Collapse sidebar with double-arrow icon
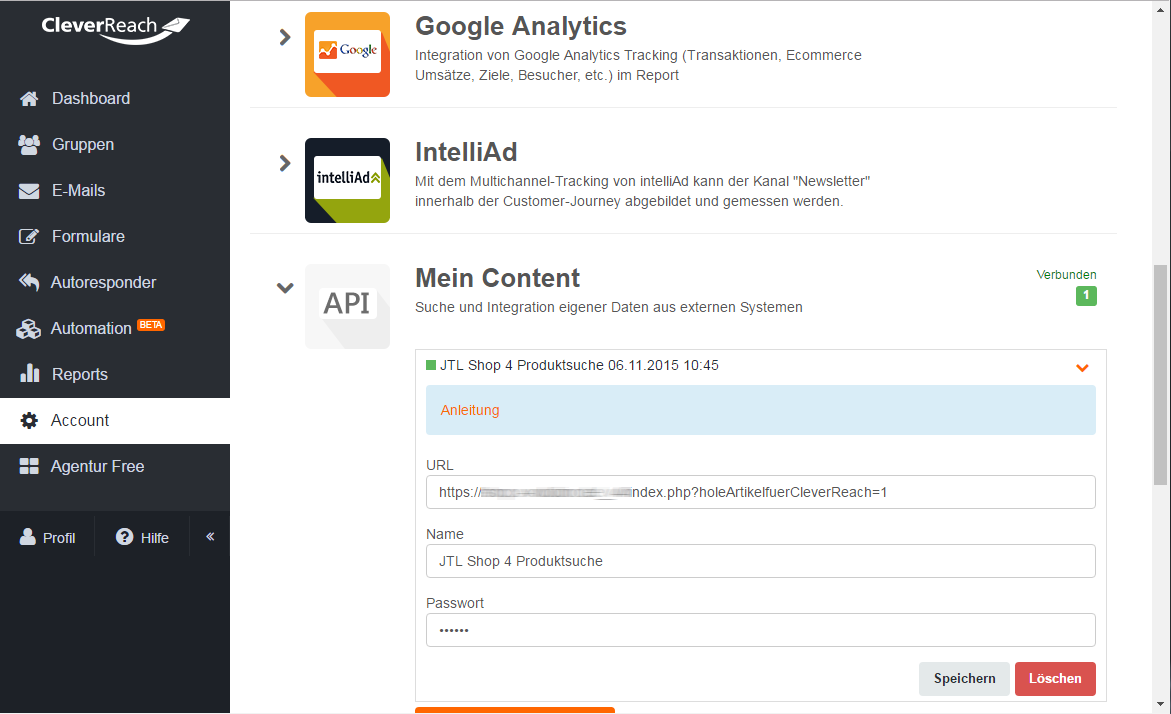 point(211,536)
